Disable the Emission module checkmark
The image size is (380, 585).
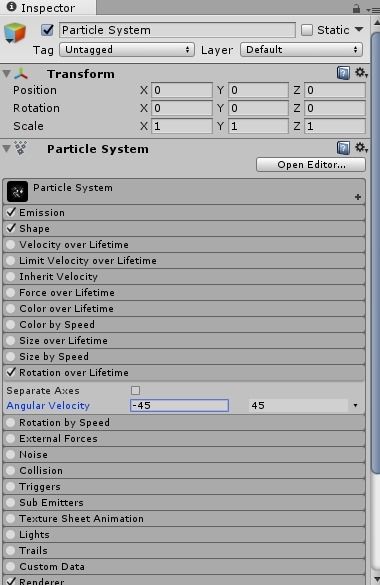[11, 212]
